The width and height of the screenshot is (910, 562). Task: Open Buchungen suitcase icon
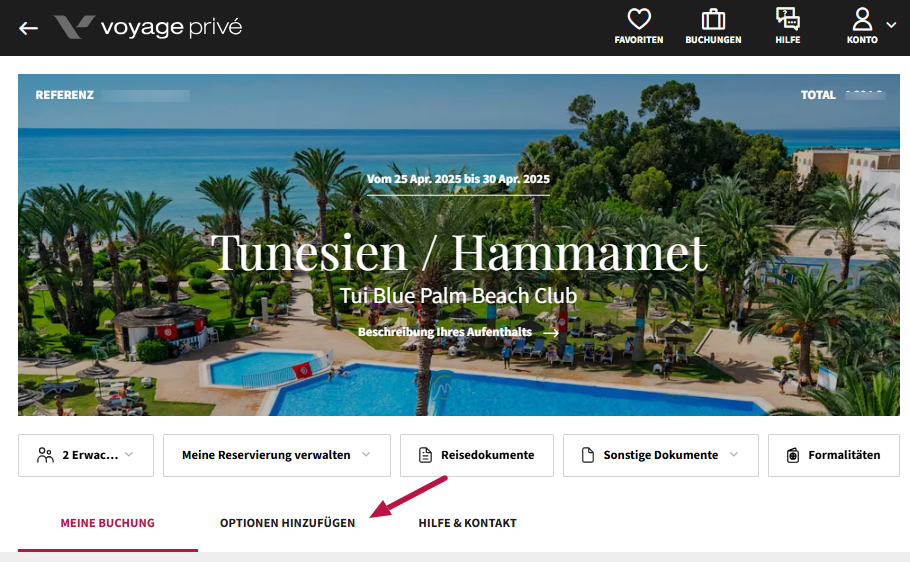[713, 19]
